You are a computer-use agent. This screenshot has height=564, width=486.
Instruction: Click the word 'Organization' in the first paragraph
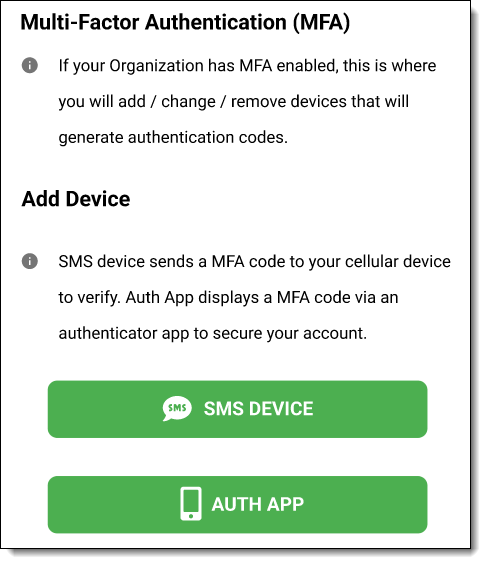click(156, 67)
